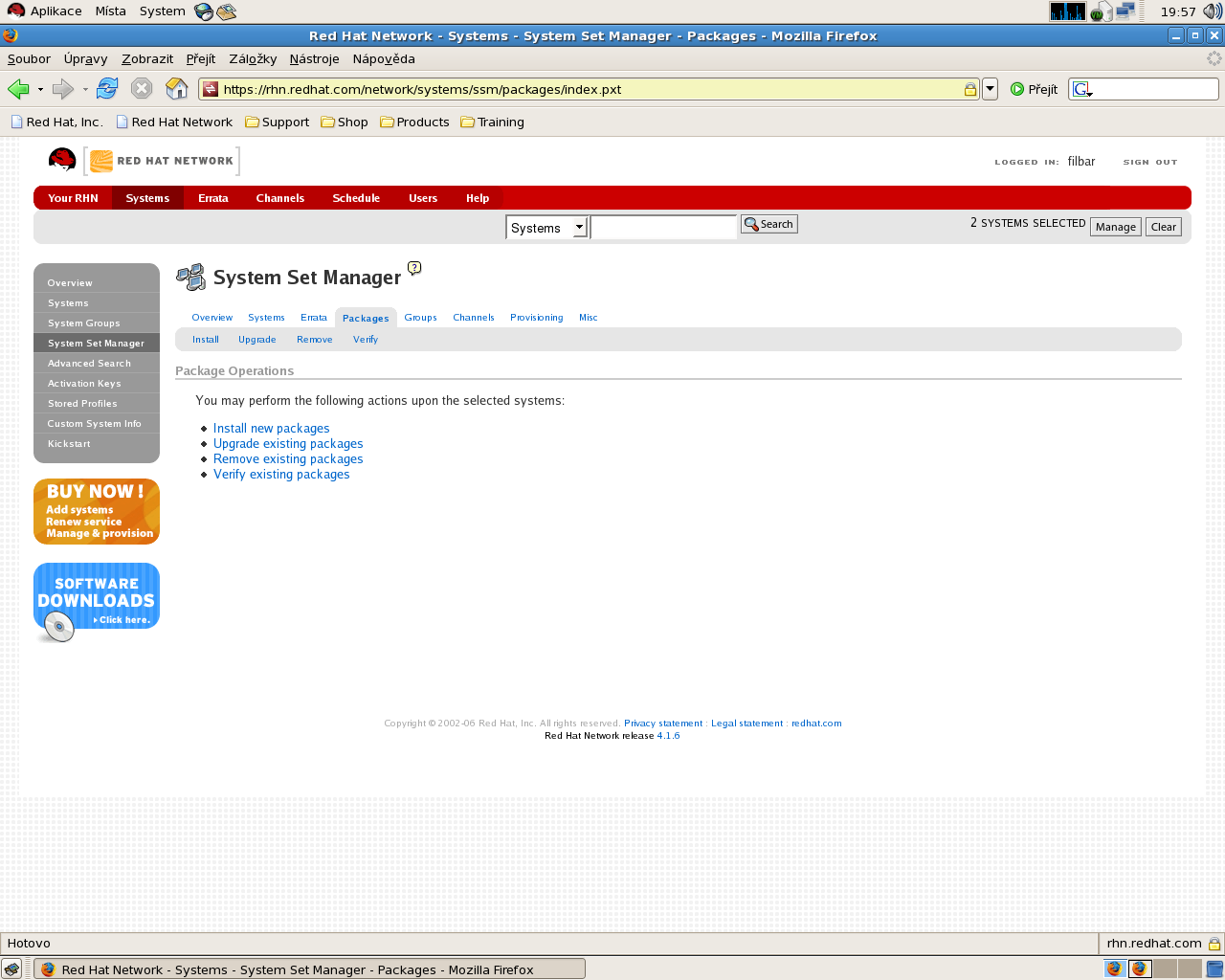
Task: Click inside the systems search text field
Action: pos(663,227)
